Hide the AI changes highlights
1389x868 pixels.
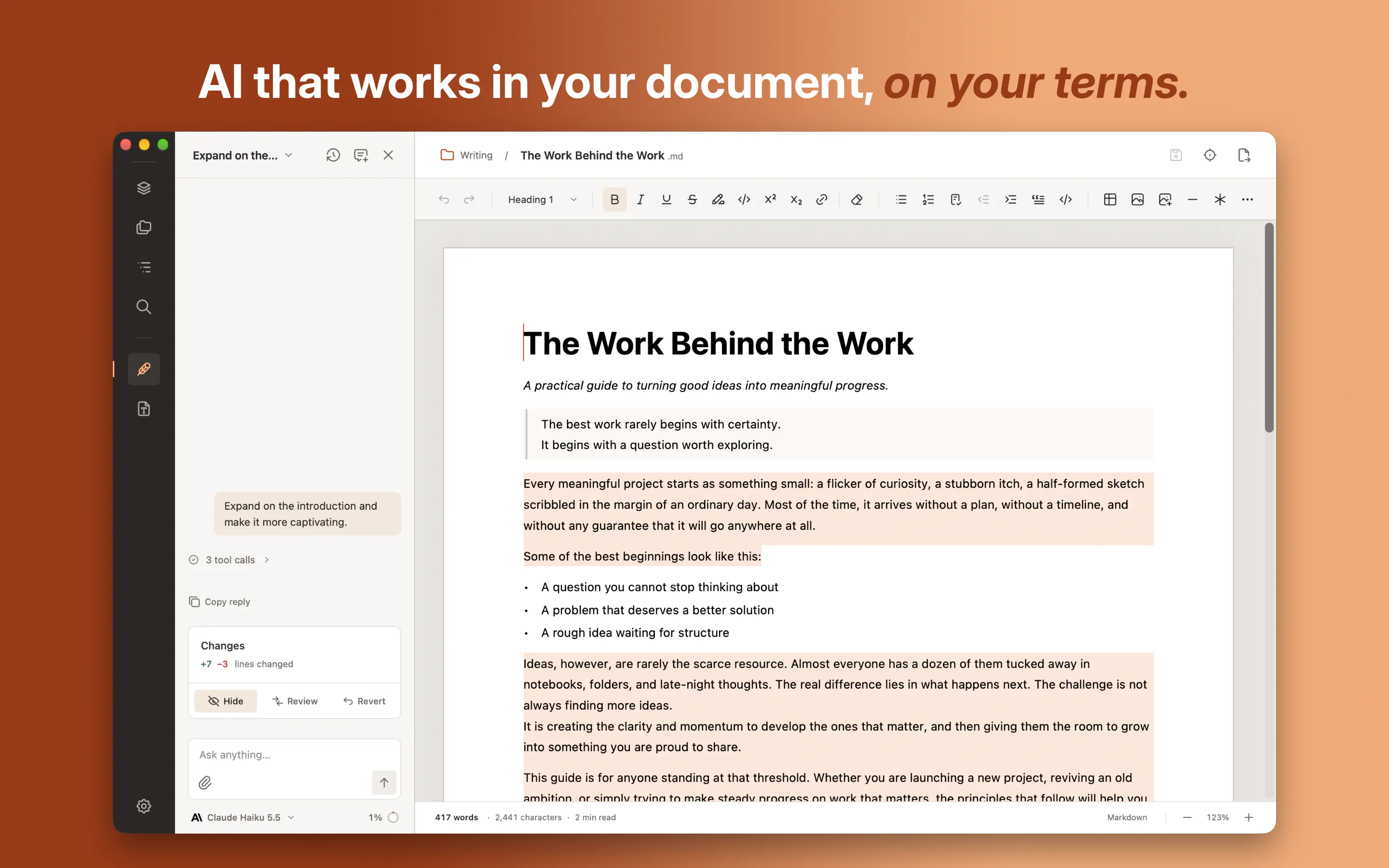point(226,701)
